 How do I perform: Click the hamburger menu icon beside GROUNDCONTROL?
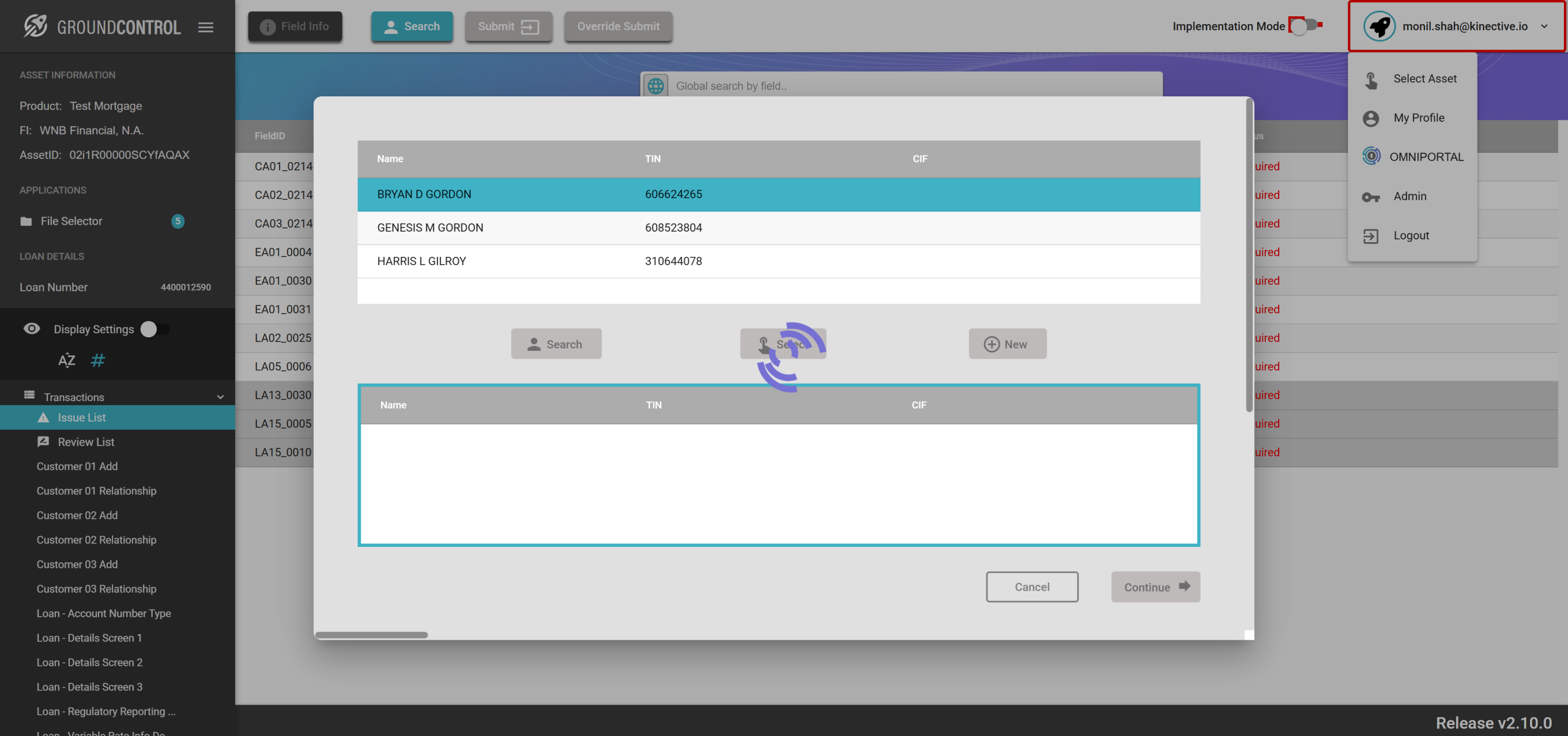pos(206,27)
